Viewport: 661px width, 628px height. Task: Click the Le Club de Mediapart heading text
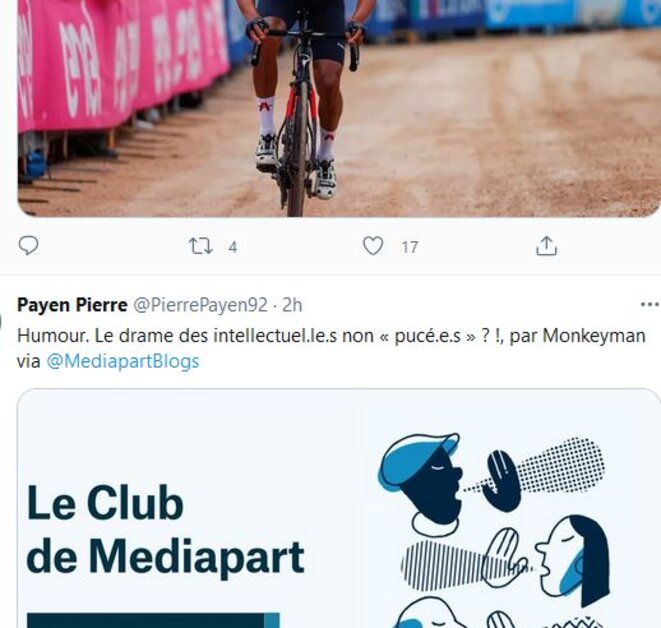pos(165,529)
